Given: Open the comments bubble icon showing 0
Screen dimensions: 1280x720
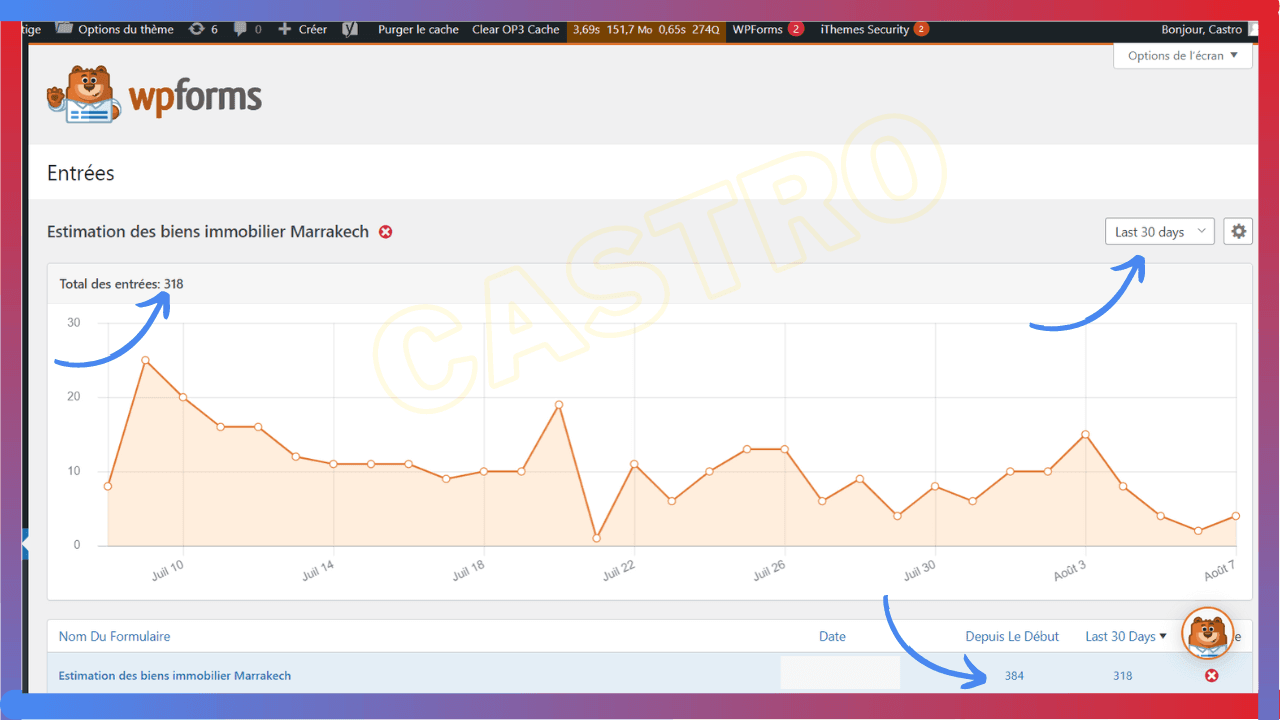Looking at the screenshot, I should point(241,29).
